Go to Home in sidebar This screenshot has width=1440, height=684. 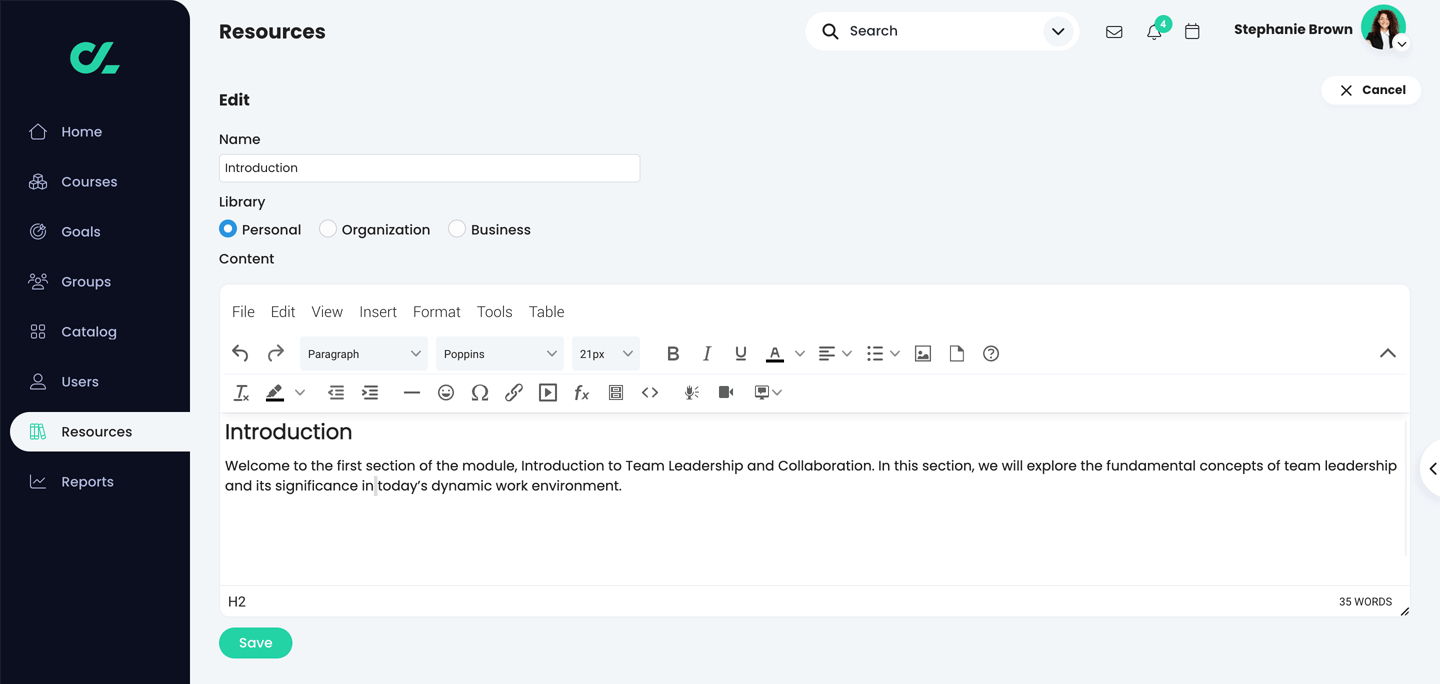pyautogui.click(x=81, y=132)
